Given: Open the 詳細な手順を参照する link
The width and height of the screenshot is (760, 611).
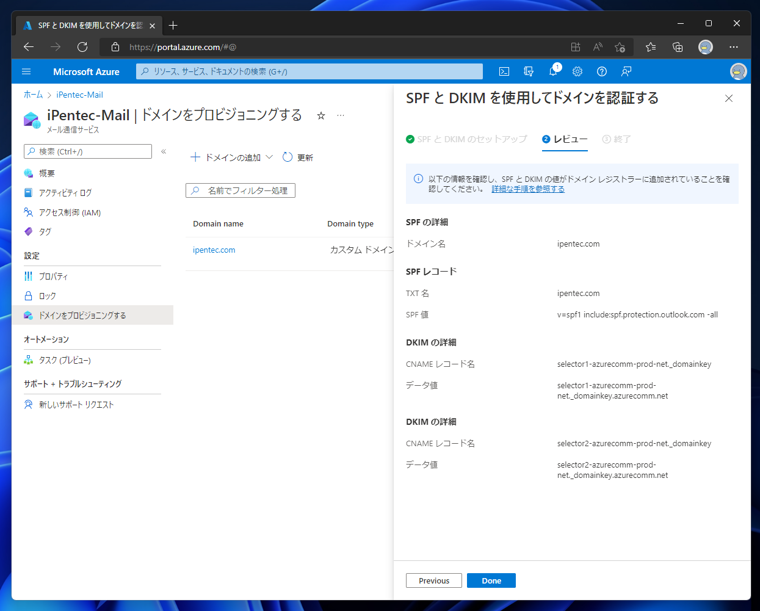Looking at the screenshot, I should click(528, 189).
